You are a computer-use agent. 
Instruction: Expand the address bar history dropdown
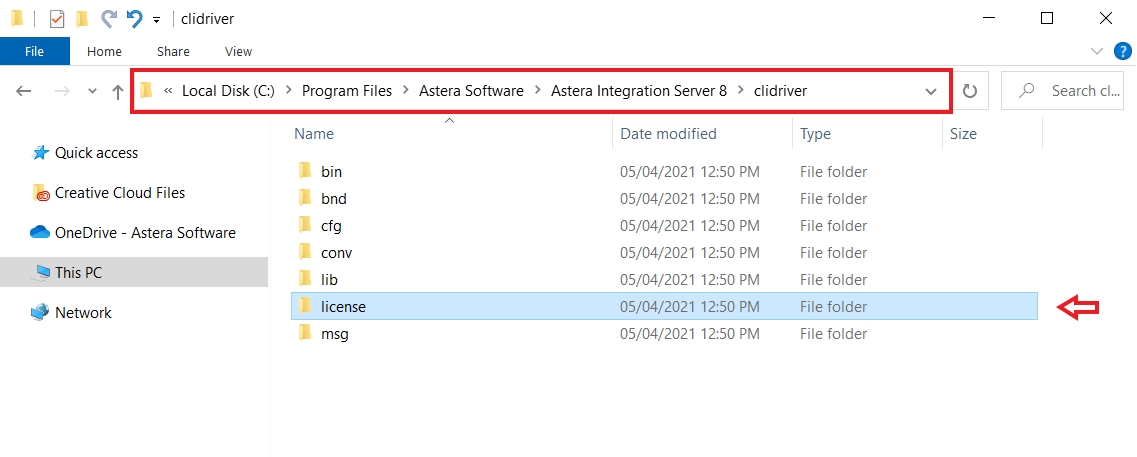pyautogui.click(x=931, y=91)
